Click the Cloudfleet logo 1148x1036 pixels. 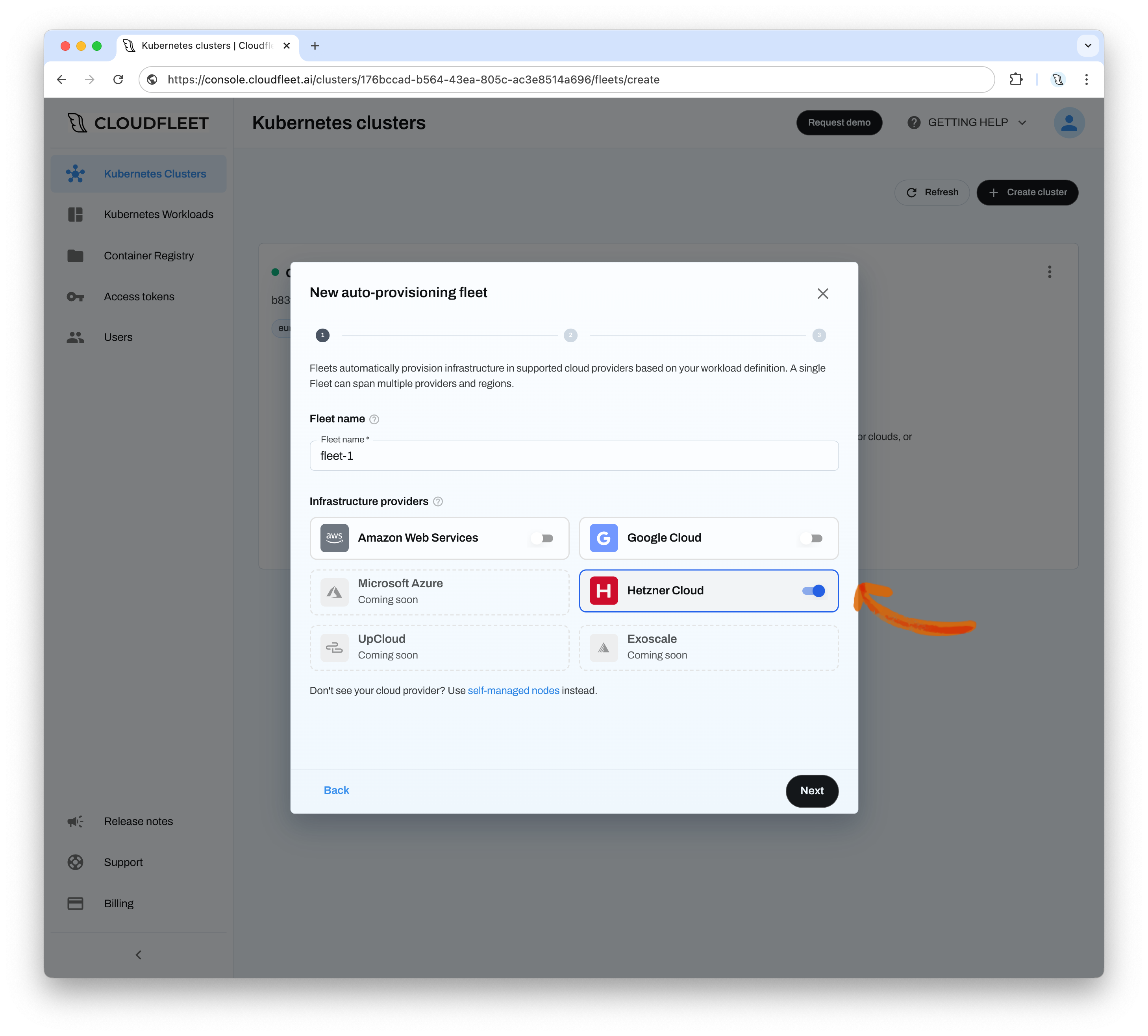pyautogui.click(x=138, y=123)
